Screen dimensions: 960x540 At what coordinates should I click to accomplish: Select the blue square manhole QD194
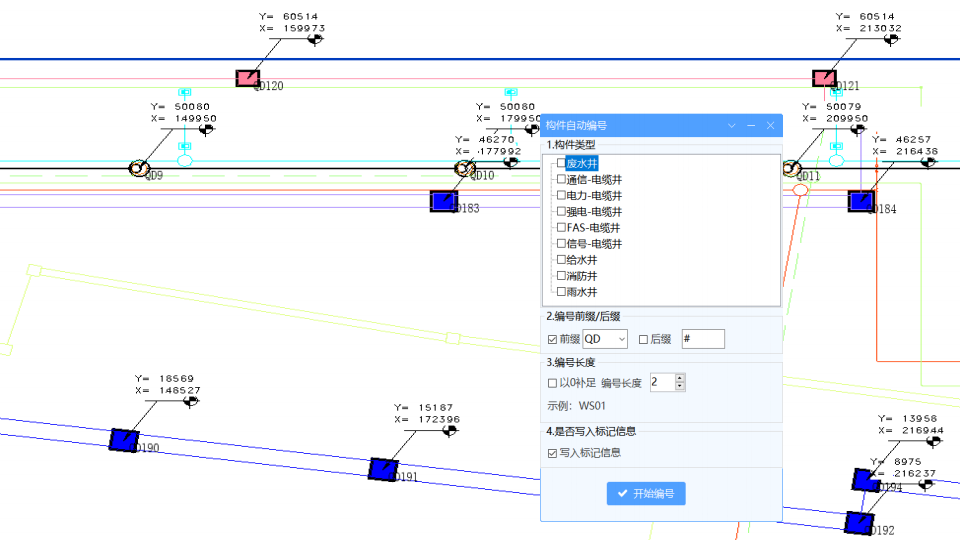point(866,480)
